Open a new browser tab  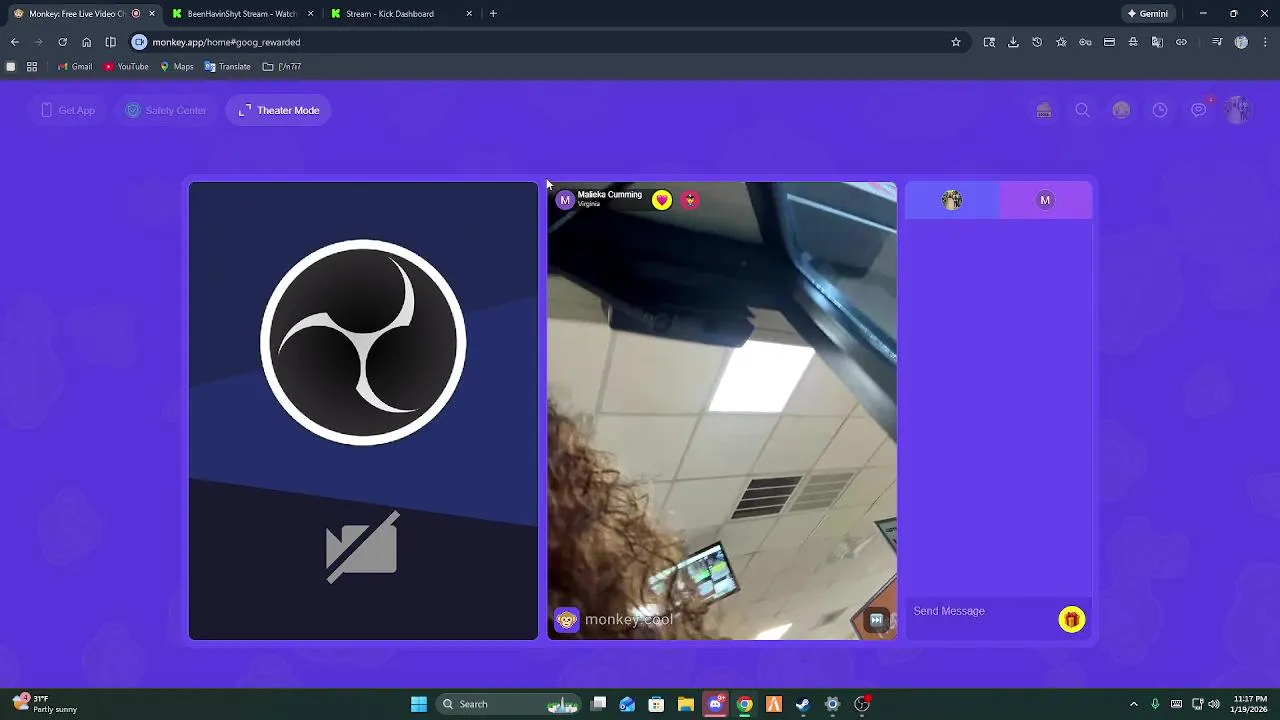(x=493, y=14)
